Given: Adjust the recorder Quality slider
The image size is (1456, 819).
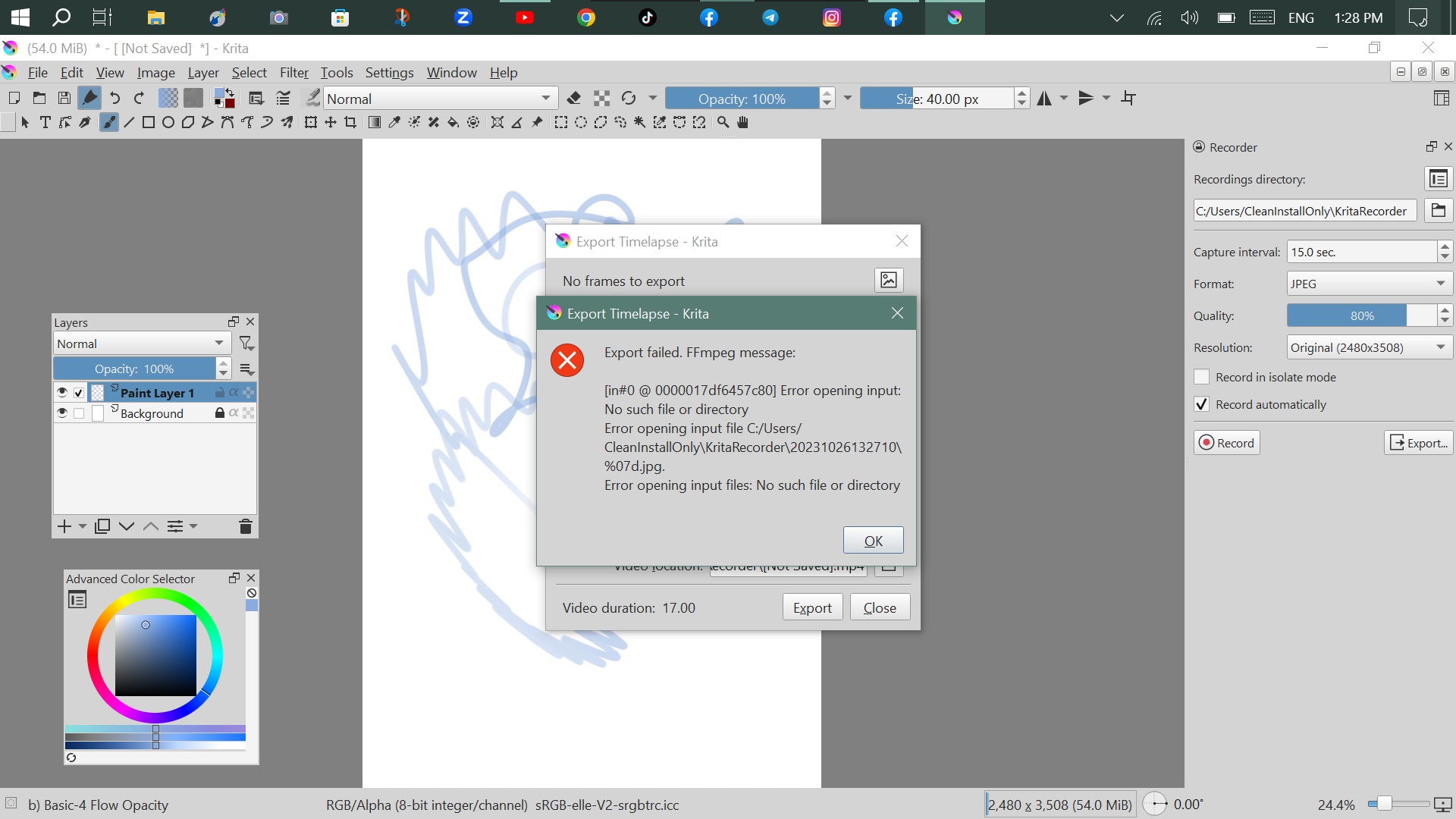Looking at the screenshot, I should click(x=1362, y=315).
